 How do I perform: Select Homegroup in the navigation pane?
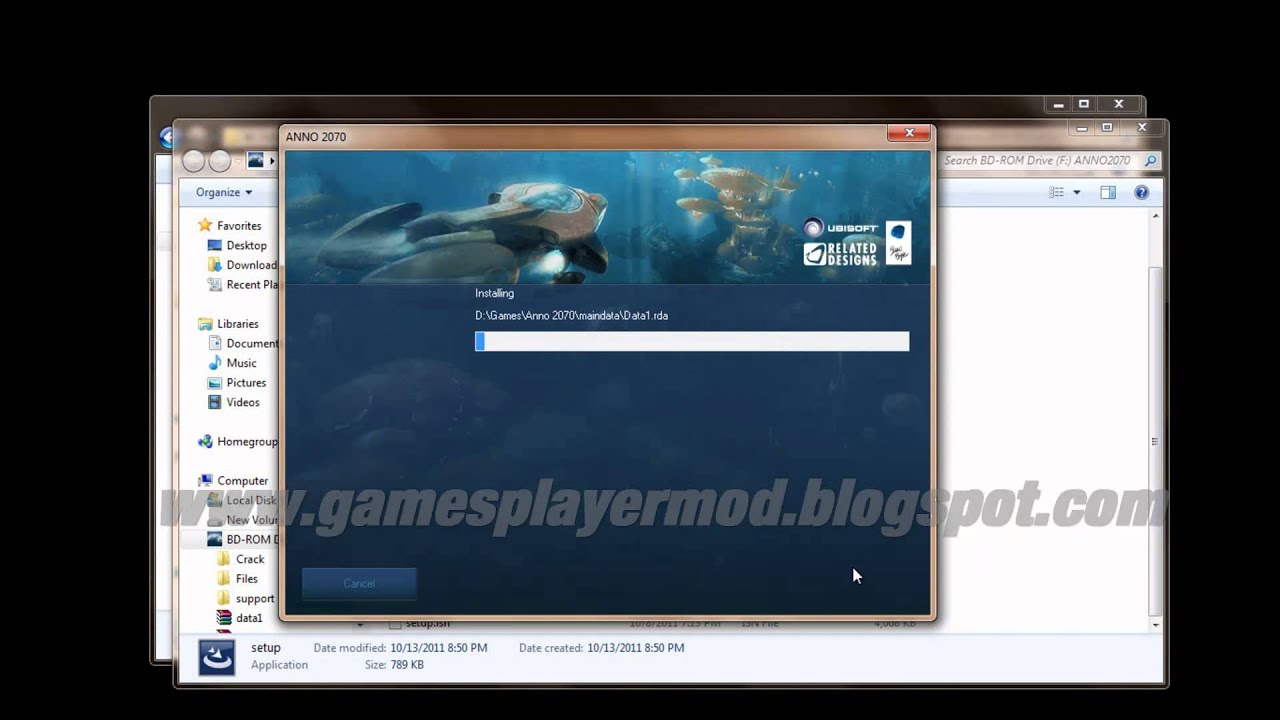click(247, 442)
